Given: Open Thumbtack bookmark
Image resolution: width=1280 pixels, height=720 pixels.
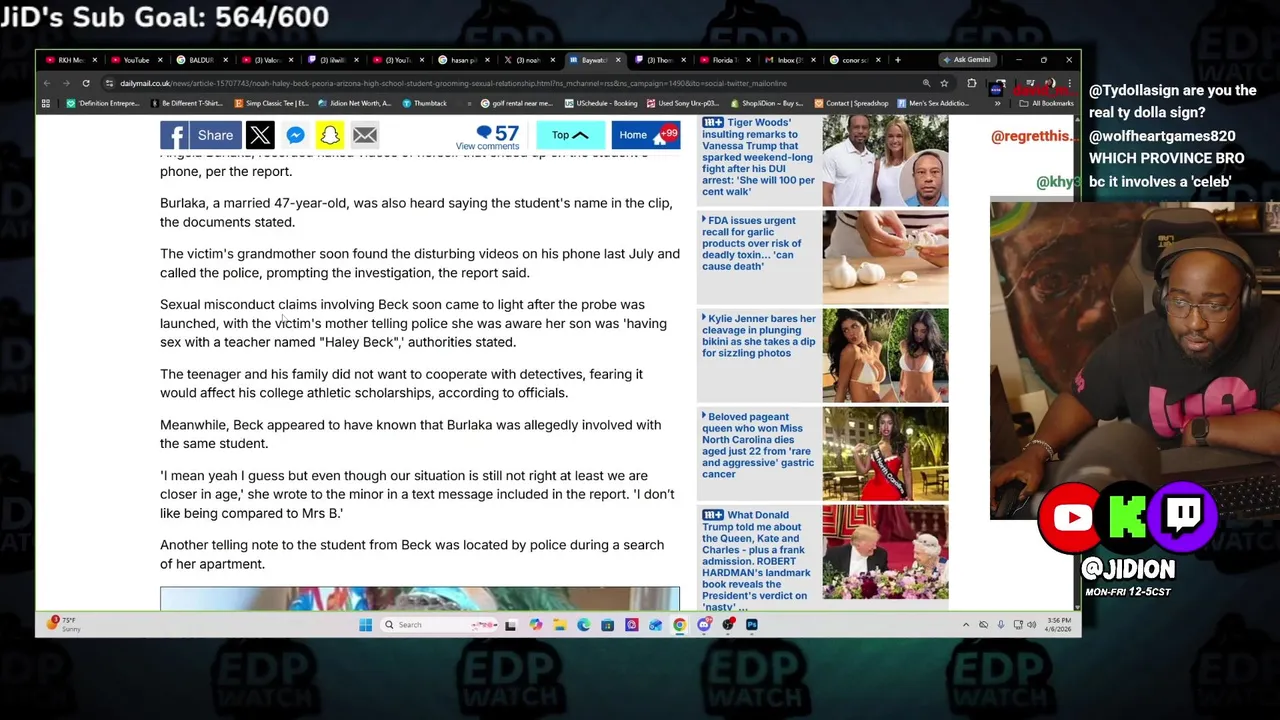Looking at the screenshot, I should [425, 103].
